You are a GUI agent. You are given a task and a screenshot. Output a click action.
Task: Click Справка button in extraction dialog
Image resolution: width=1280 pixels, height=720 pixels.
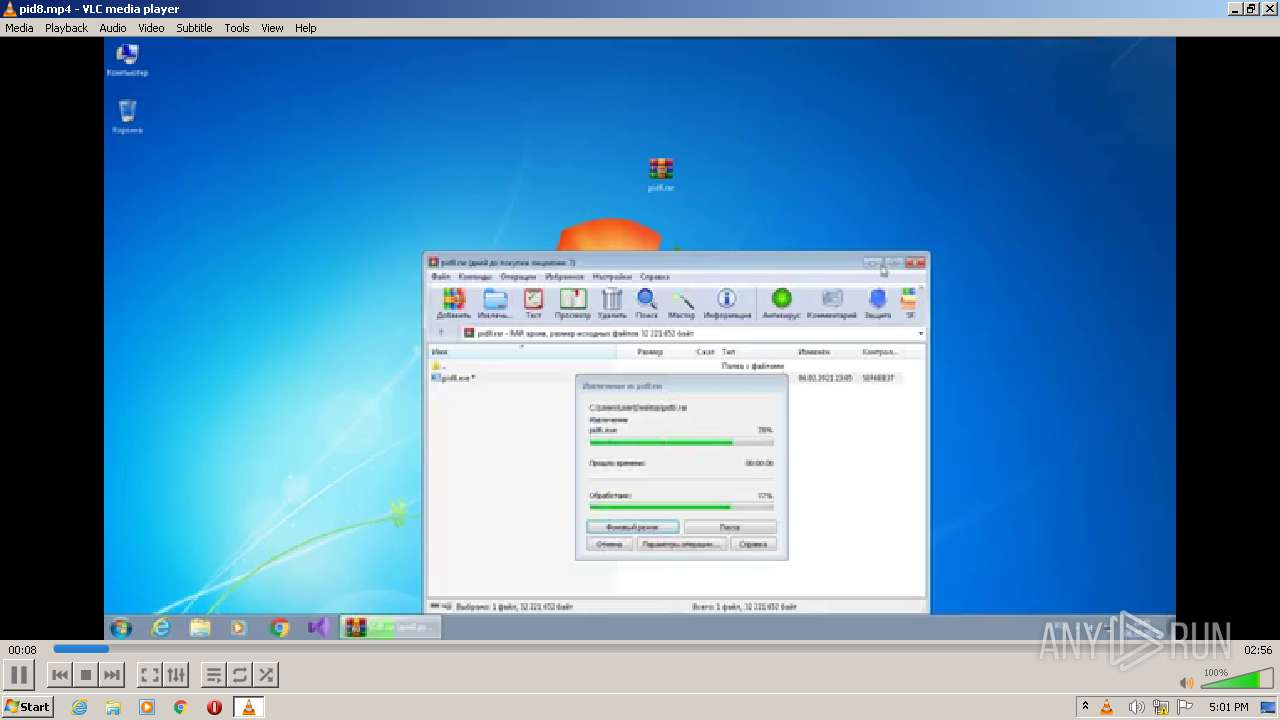(753, 544)
